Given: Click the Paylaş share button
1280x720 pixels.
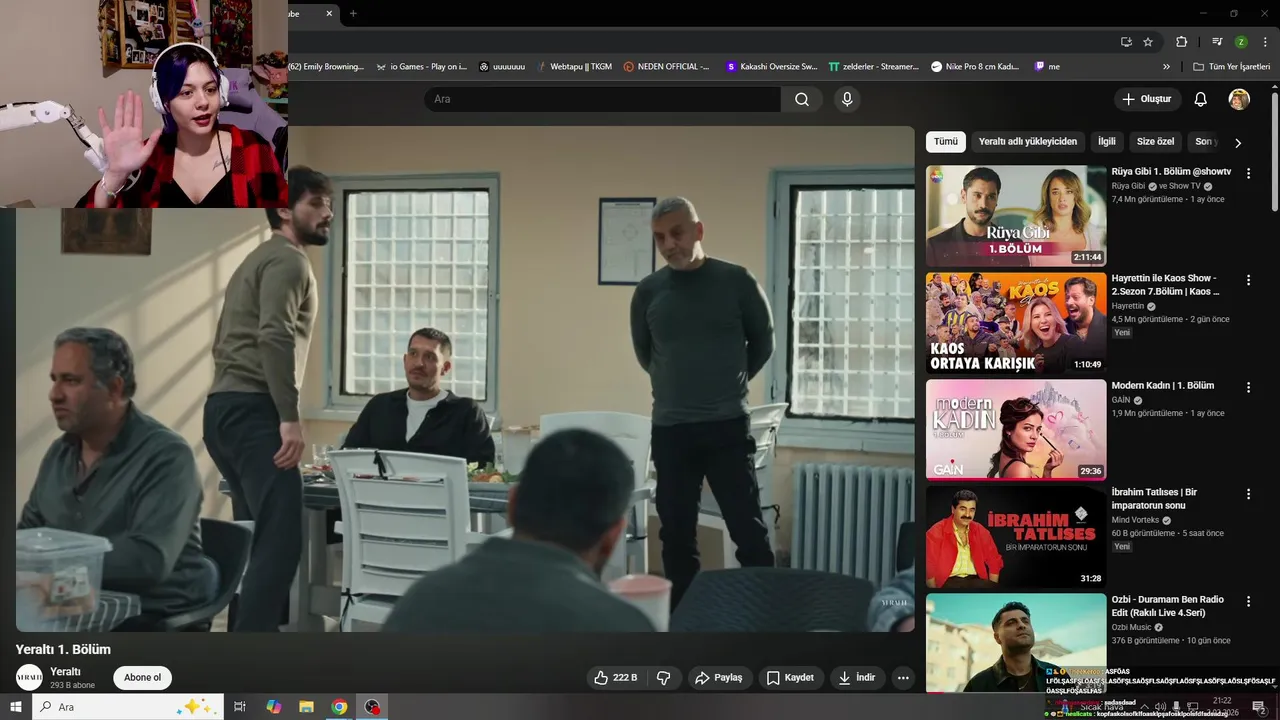Looking at the screenshot, I should [x=719, y=678].
